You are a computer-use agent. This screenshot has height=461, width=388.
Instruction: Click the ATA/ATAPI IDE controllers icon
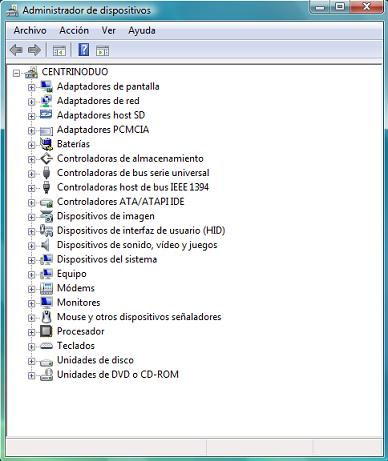click(46, 202)
